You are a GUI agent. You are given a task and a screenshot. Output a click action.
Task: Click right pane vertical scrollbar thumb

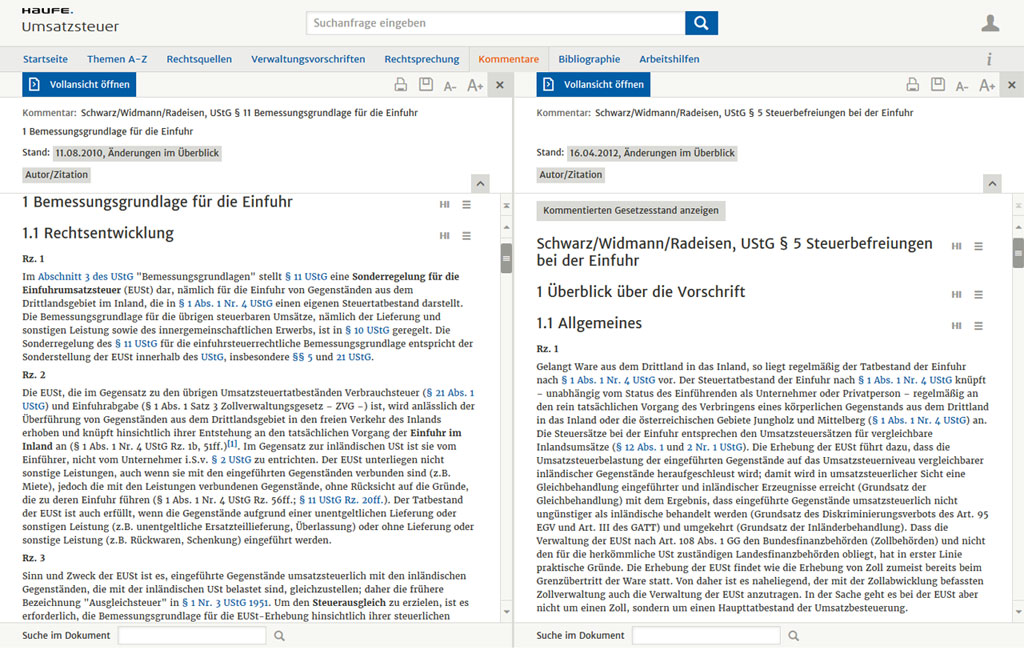tap(1018, 253)
